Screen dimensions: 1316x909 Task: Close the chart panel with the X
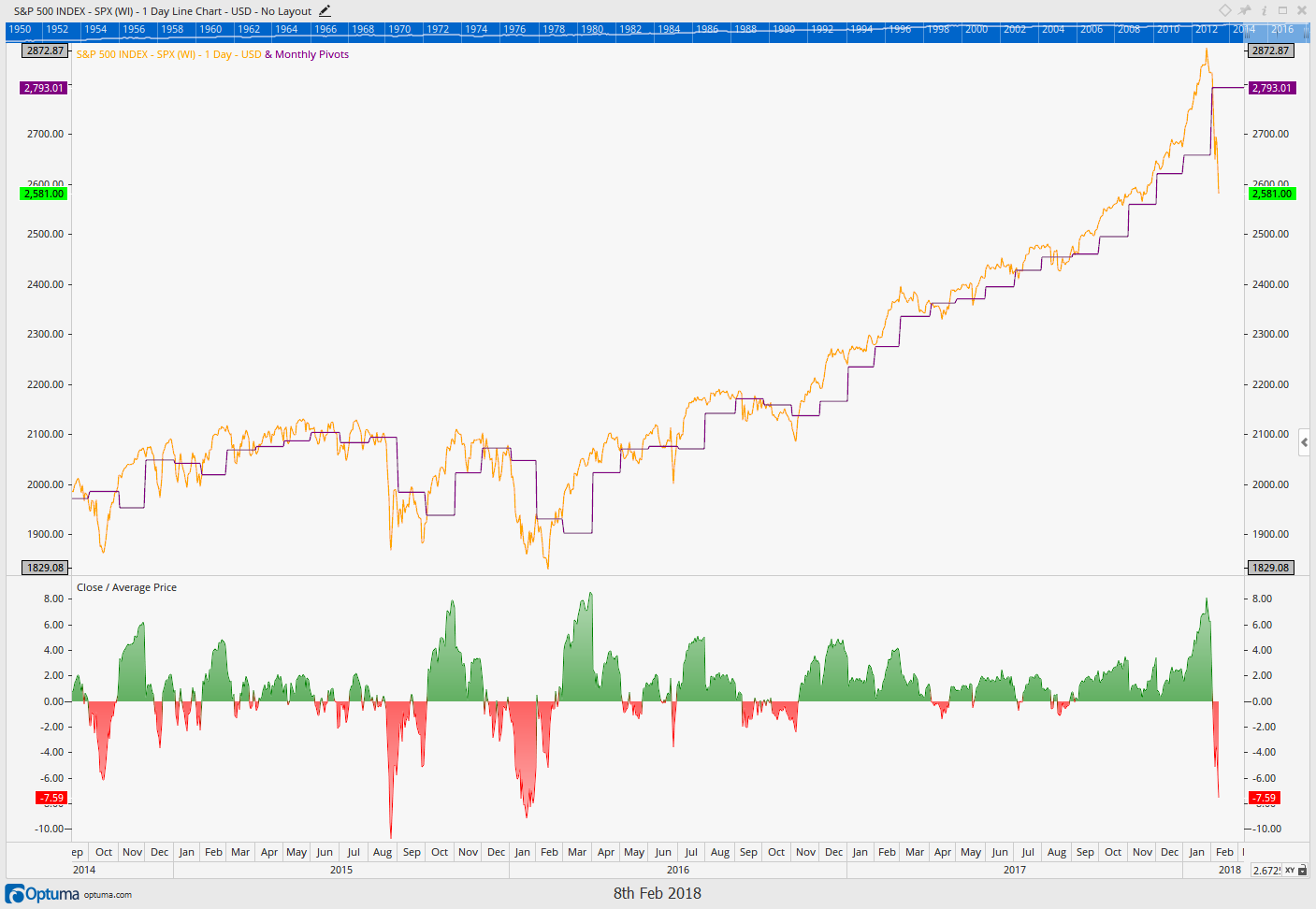point(1303,11)
